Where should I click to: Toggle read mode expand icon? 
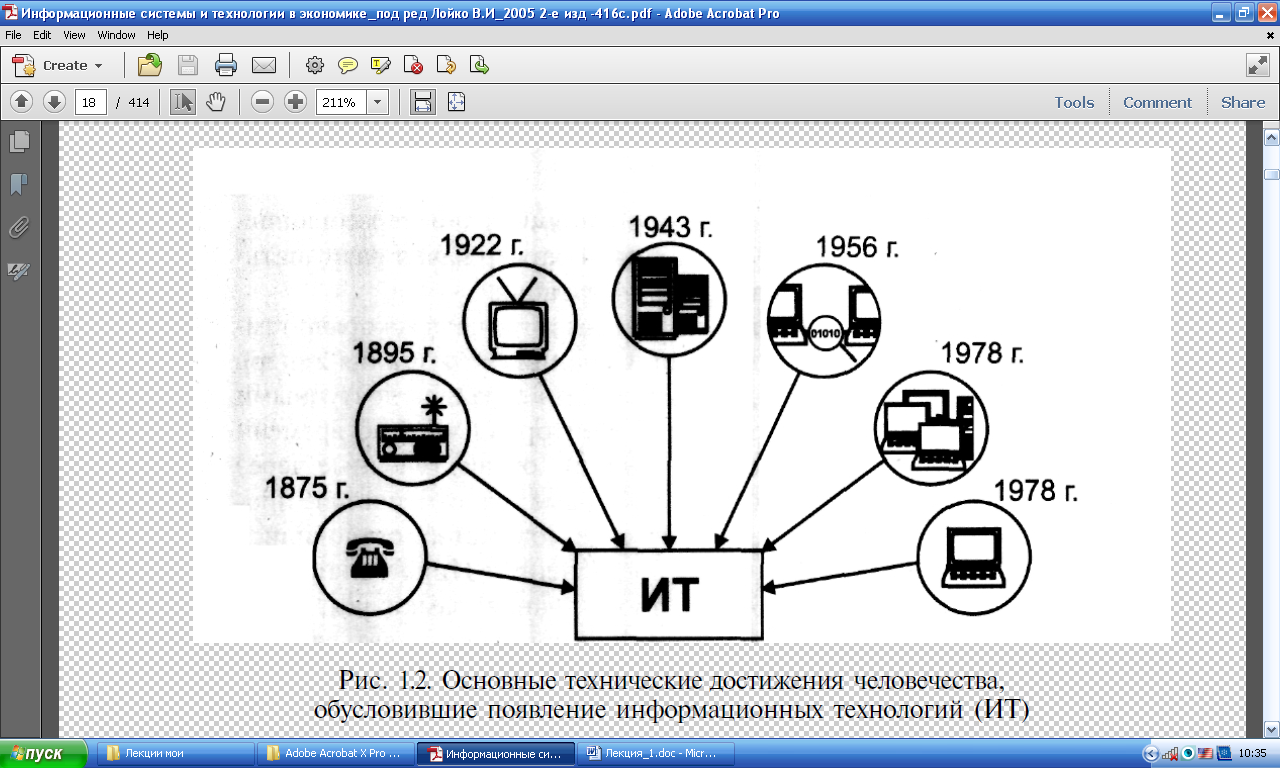[x=1257, y=65]
